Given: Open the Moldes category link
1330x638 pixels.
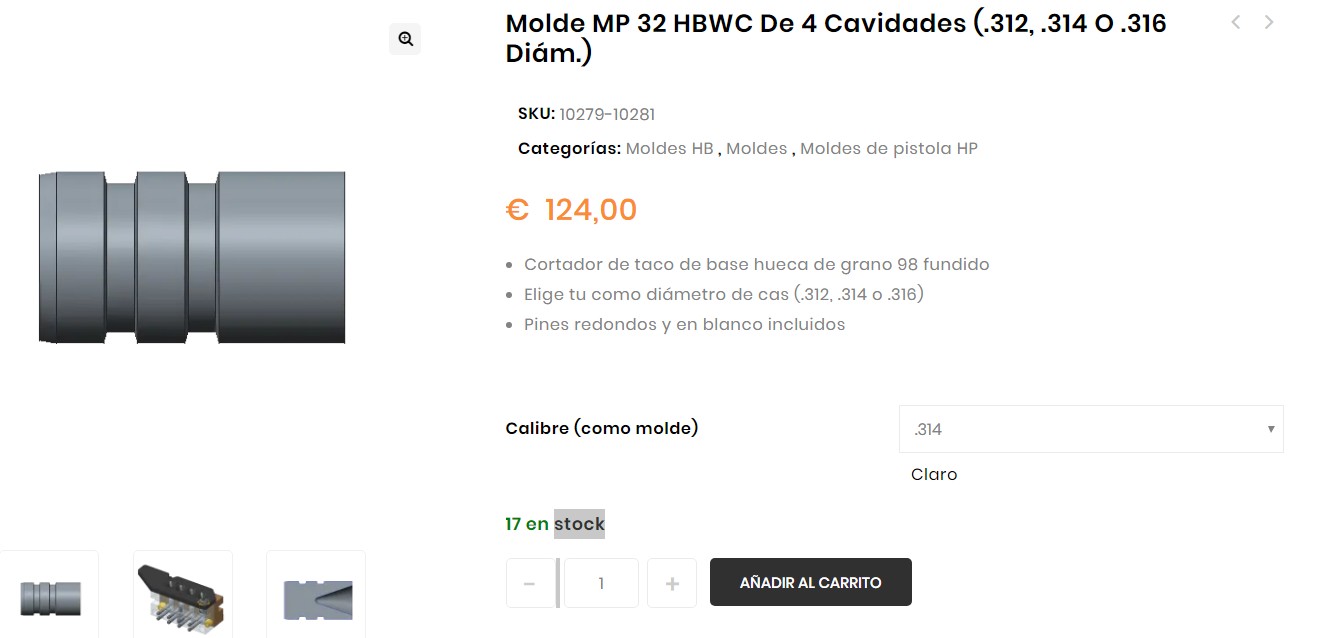Looking at the screenshot, I should coord(756,148).
